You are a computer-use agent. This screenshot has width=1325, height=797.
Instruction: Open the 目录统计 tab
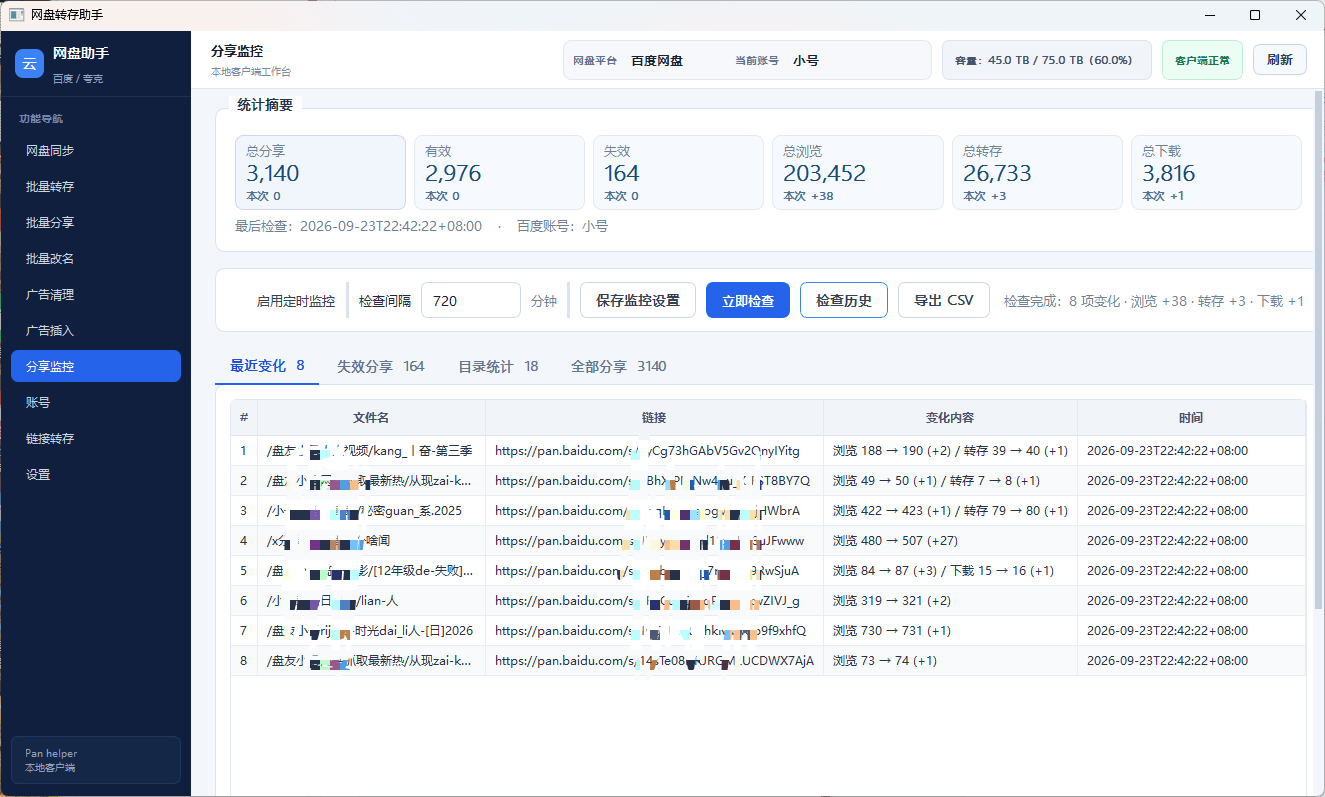tap(498, 366)
